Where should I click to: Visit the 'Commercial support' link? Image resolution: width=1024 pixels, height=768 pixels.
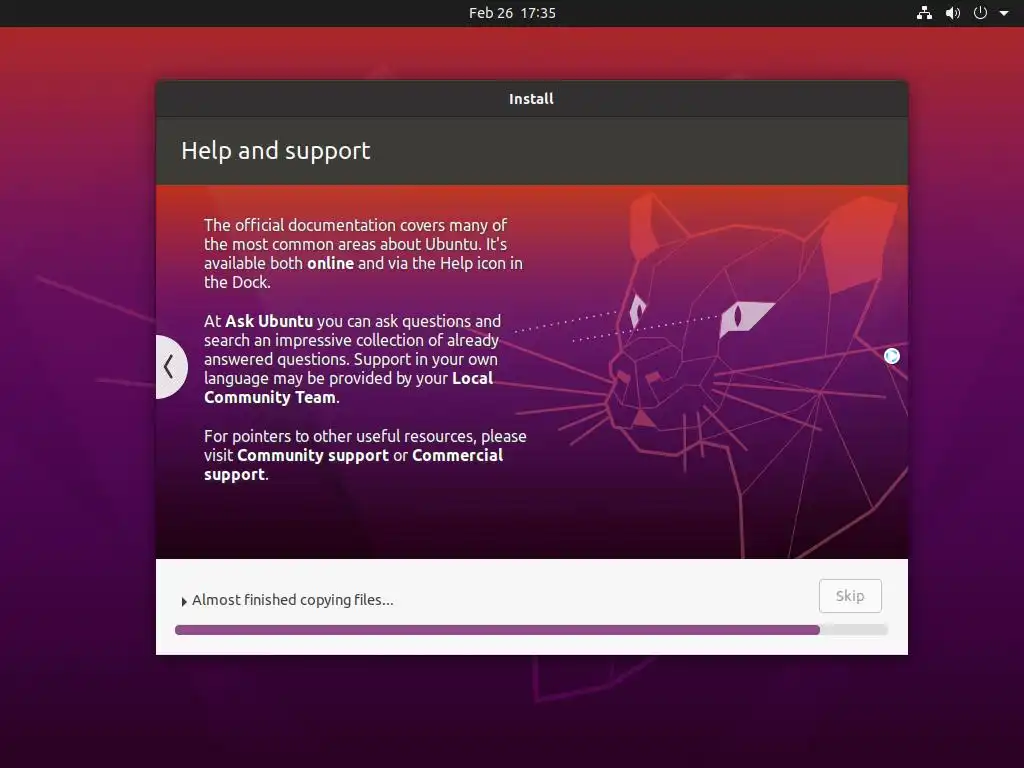pos(353,465)
